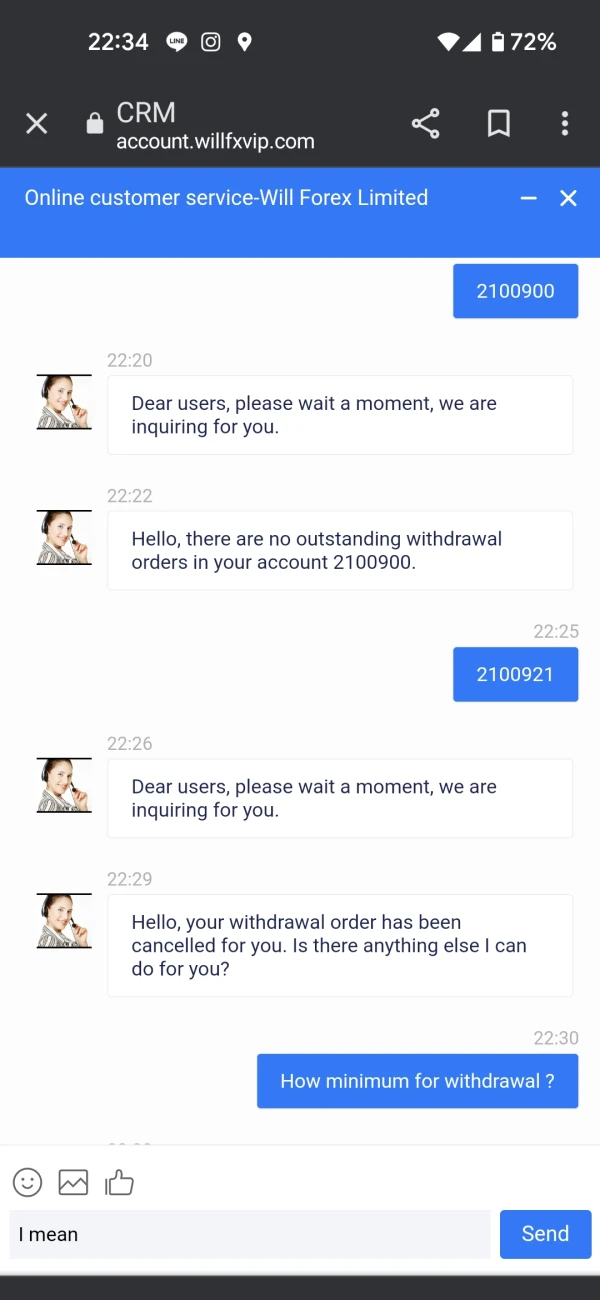Select the "no outstanding withdrawal orders" reply
600x1300 pixels.
pyautogui.click(x=340, y=550)
